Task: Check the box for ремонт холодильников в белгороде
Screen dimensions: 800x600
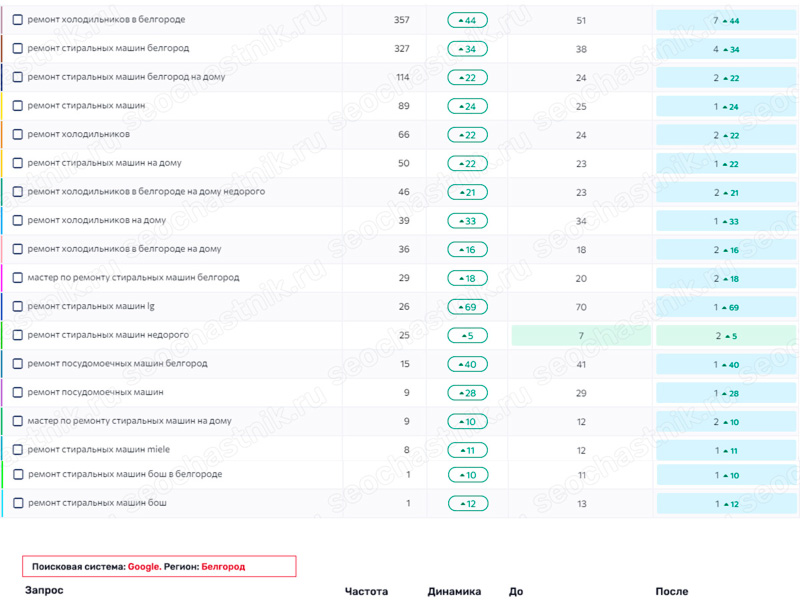Action: 18,20
